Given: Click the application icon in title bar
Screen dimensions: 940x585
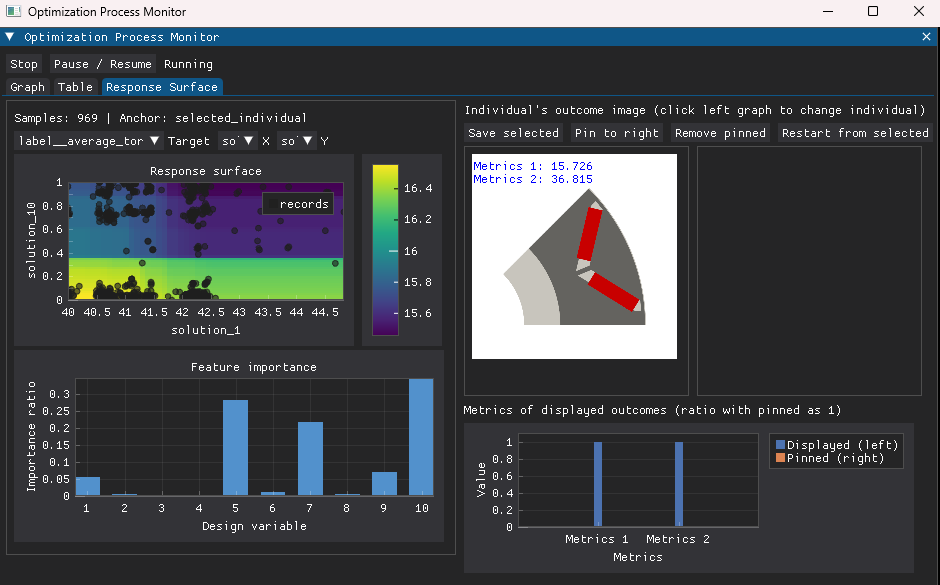Looking at the screenshot, I should (x=13, y=11).
